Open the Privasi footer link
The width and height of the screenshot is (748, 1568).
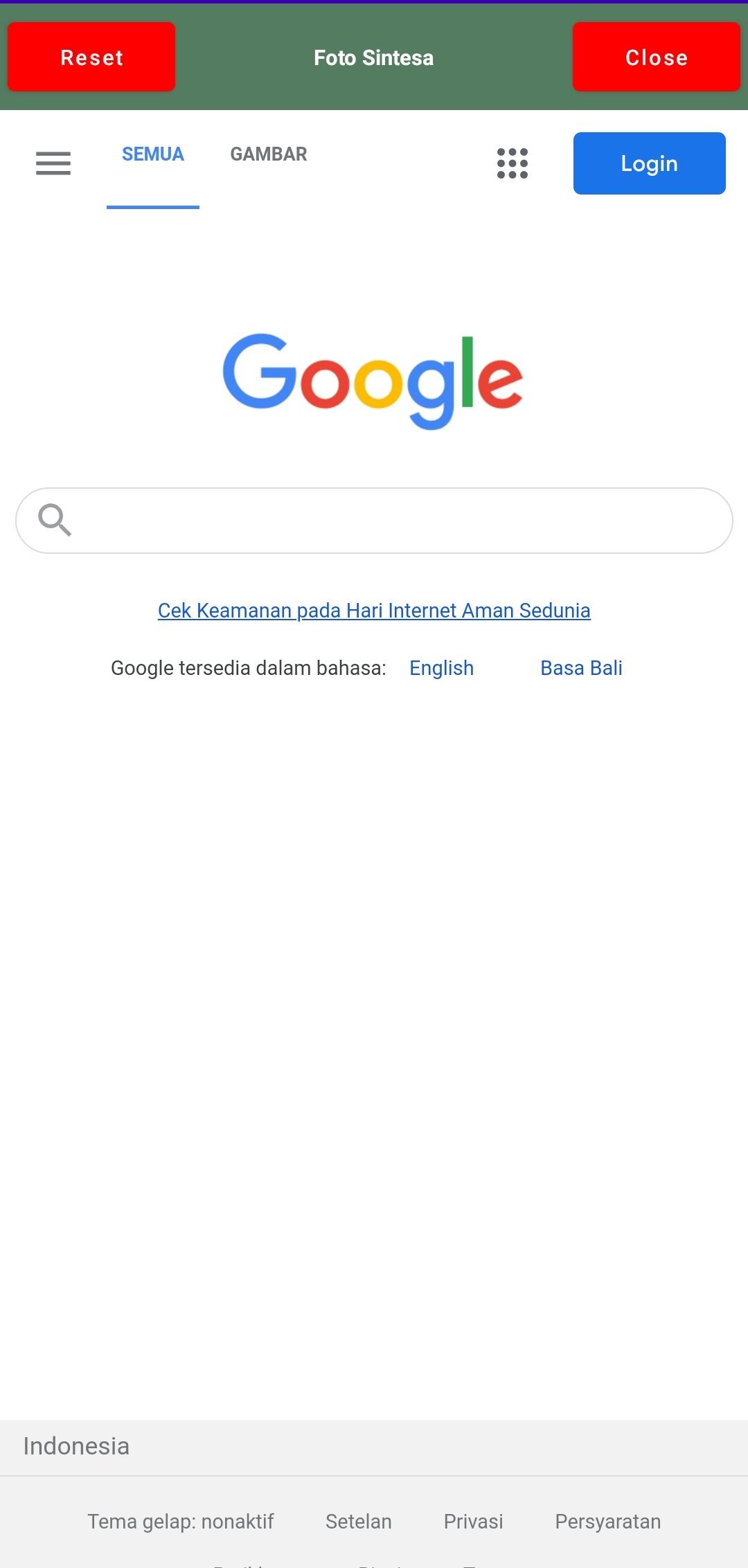tap(474, 1522)
